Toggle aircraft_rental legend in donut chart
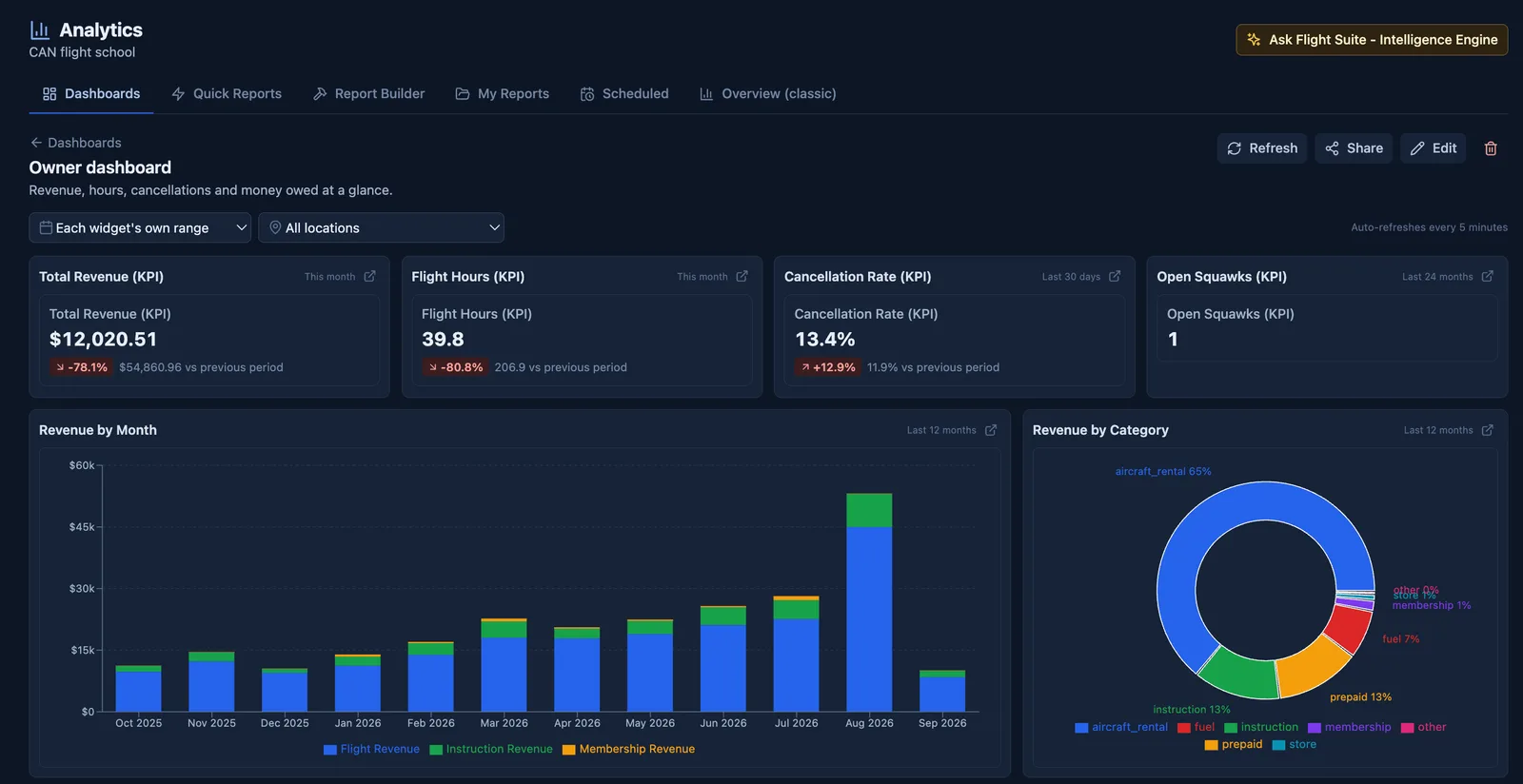1523x784 pixels. pos(1121,727)
